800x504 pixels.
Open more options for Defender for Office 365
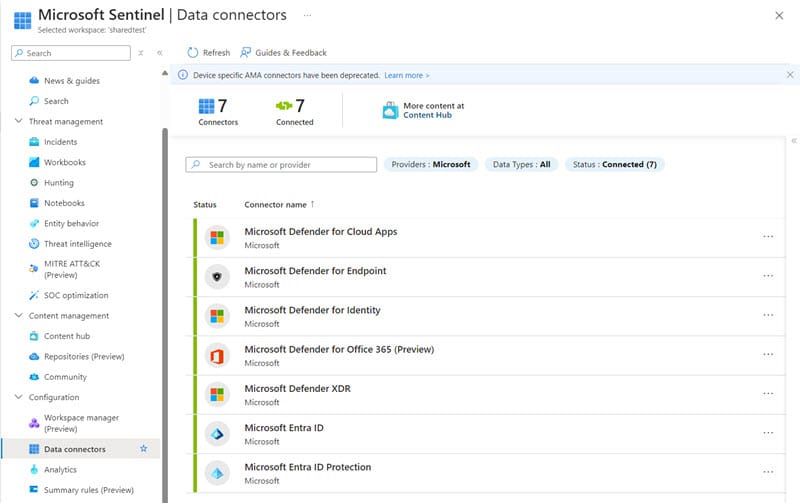coord(768,355)
